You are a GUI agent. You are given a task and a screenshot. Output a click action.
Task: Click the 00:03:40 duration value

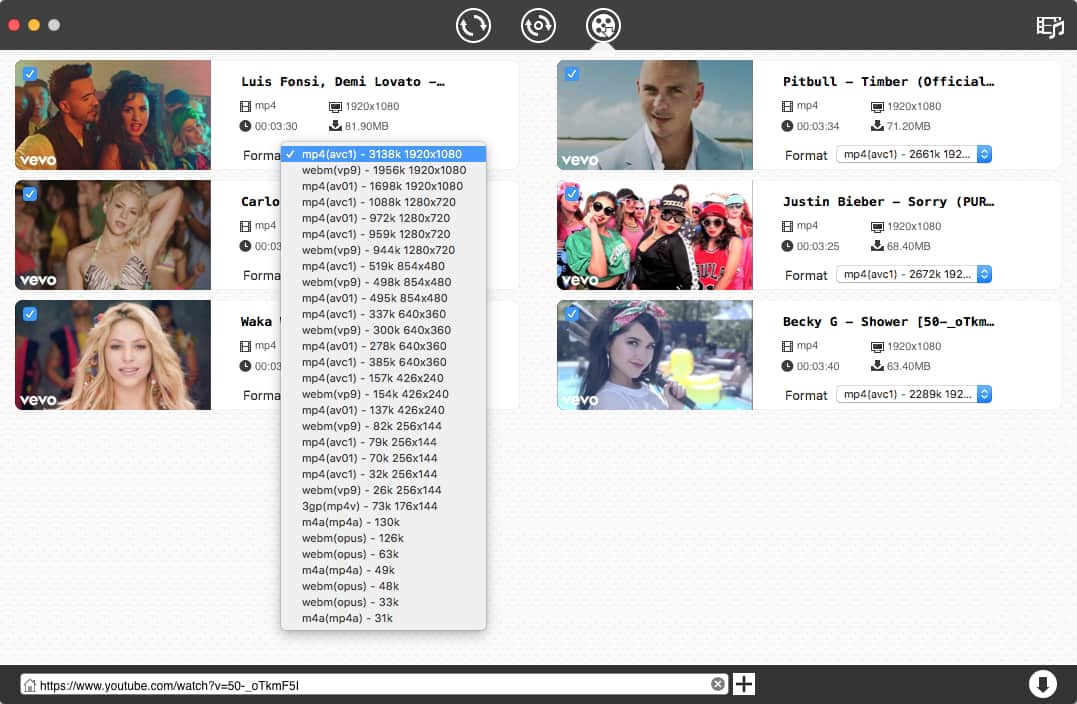pyautogui.click(x=818, y=366)
